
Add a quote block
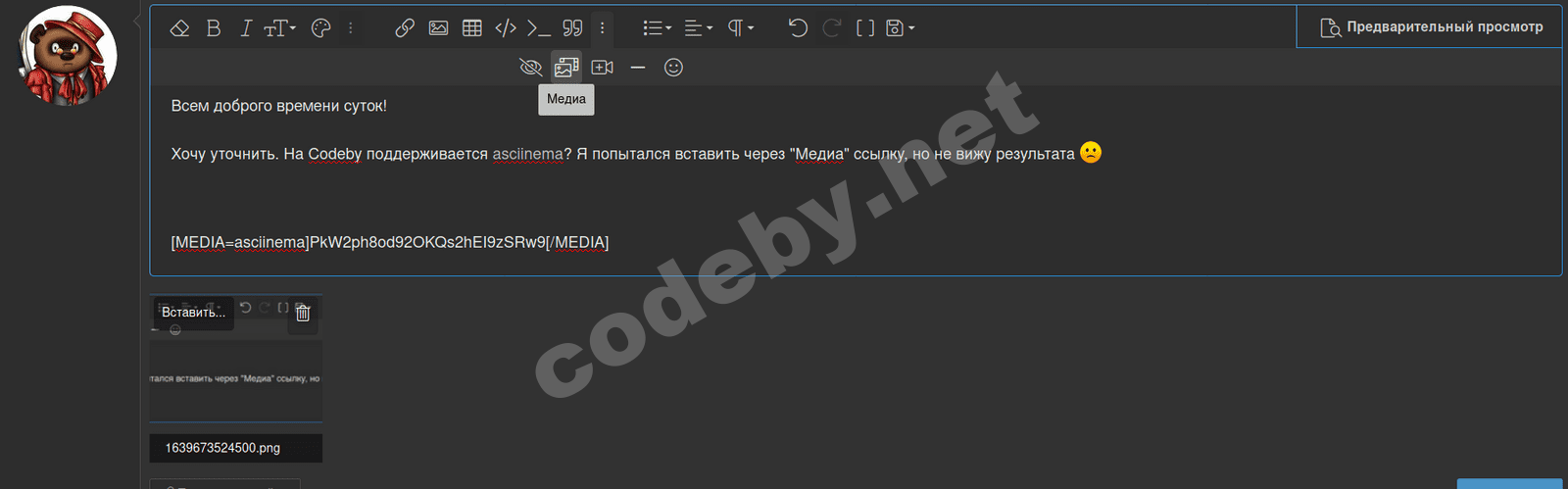click(573, 28)
